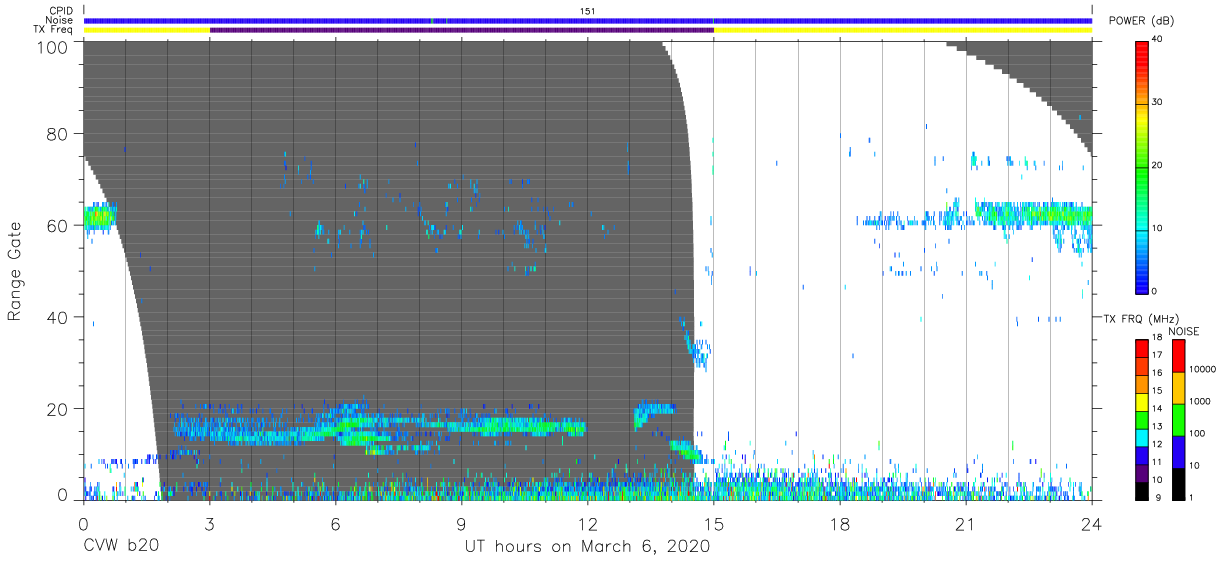Select the 18 label on the TX FRQ legend
Screen dimensions: 1228x567
[x=1156, y=338]
